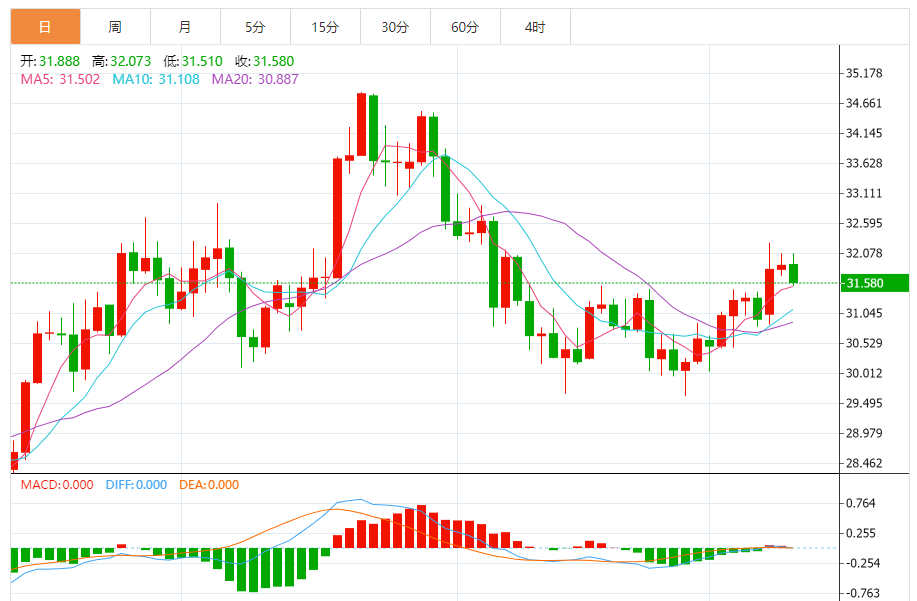Click the green 31.580 current price tag
The width and height of the screenshot is (917, 601).
point(874,283)
